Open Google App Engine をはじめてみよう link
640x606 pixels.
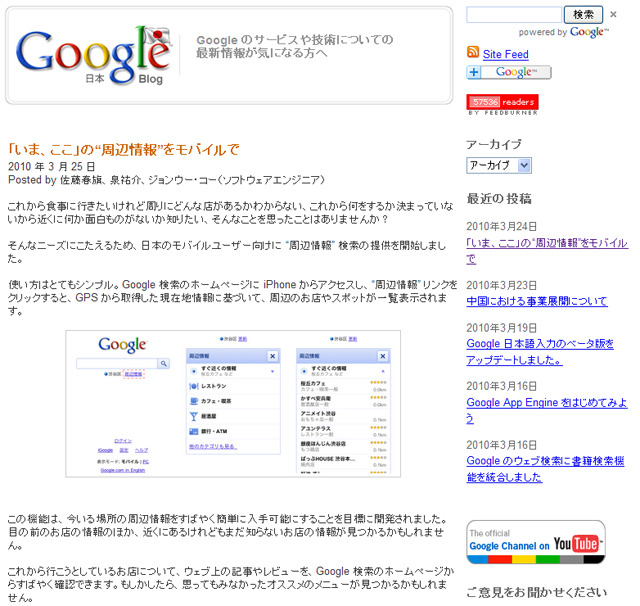pyautogui.click(x=547, y=410)
